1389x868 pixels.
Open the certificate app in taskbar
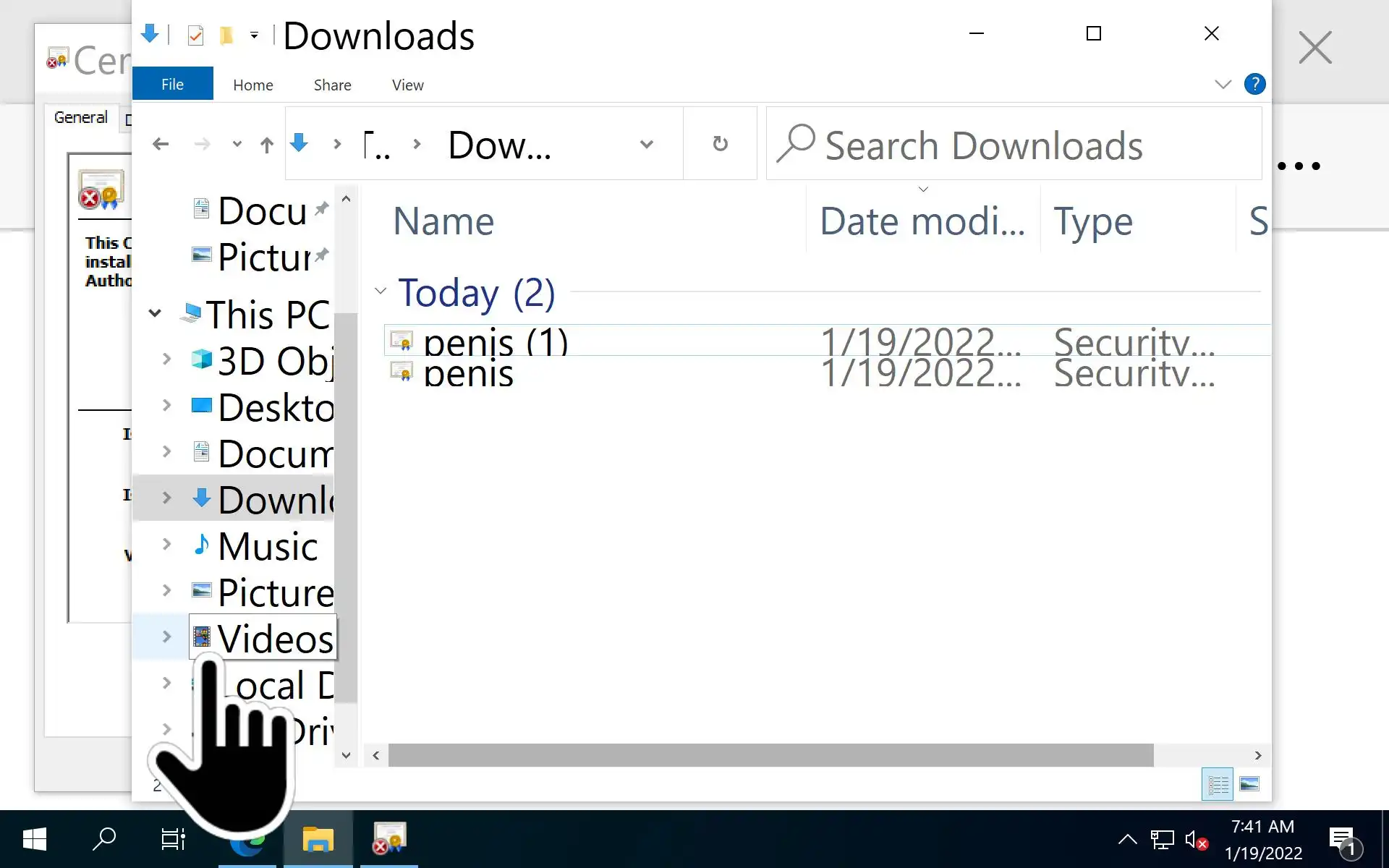tap(389, 839)
